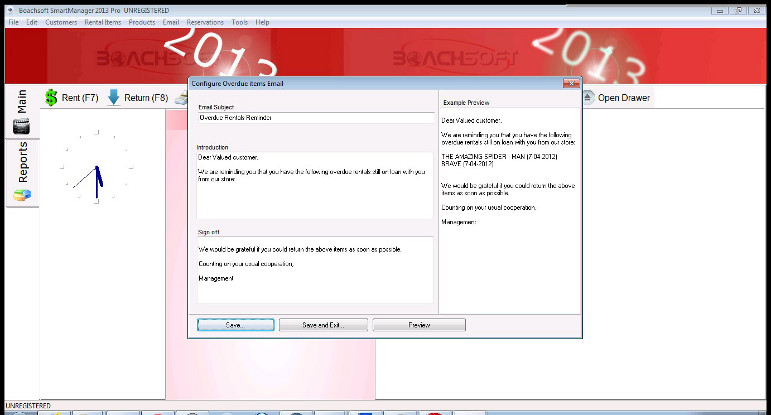The width and height of the screenshot is (771, 415).
Task: Click inside the Sign off text area
Action: tap(315, 270)
